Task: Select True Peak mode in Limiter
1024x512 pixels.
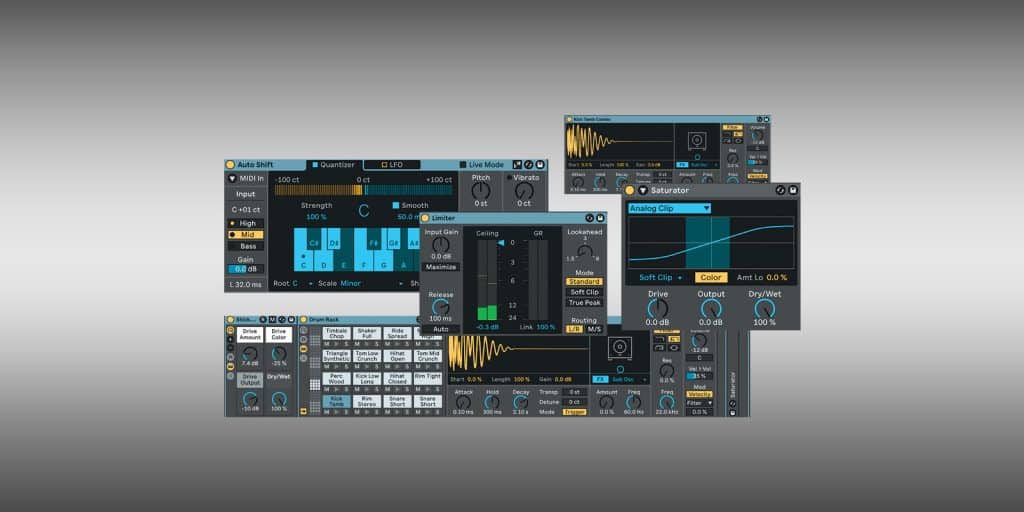Action: click(x=584, y=303)
